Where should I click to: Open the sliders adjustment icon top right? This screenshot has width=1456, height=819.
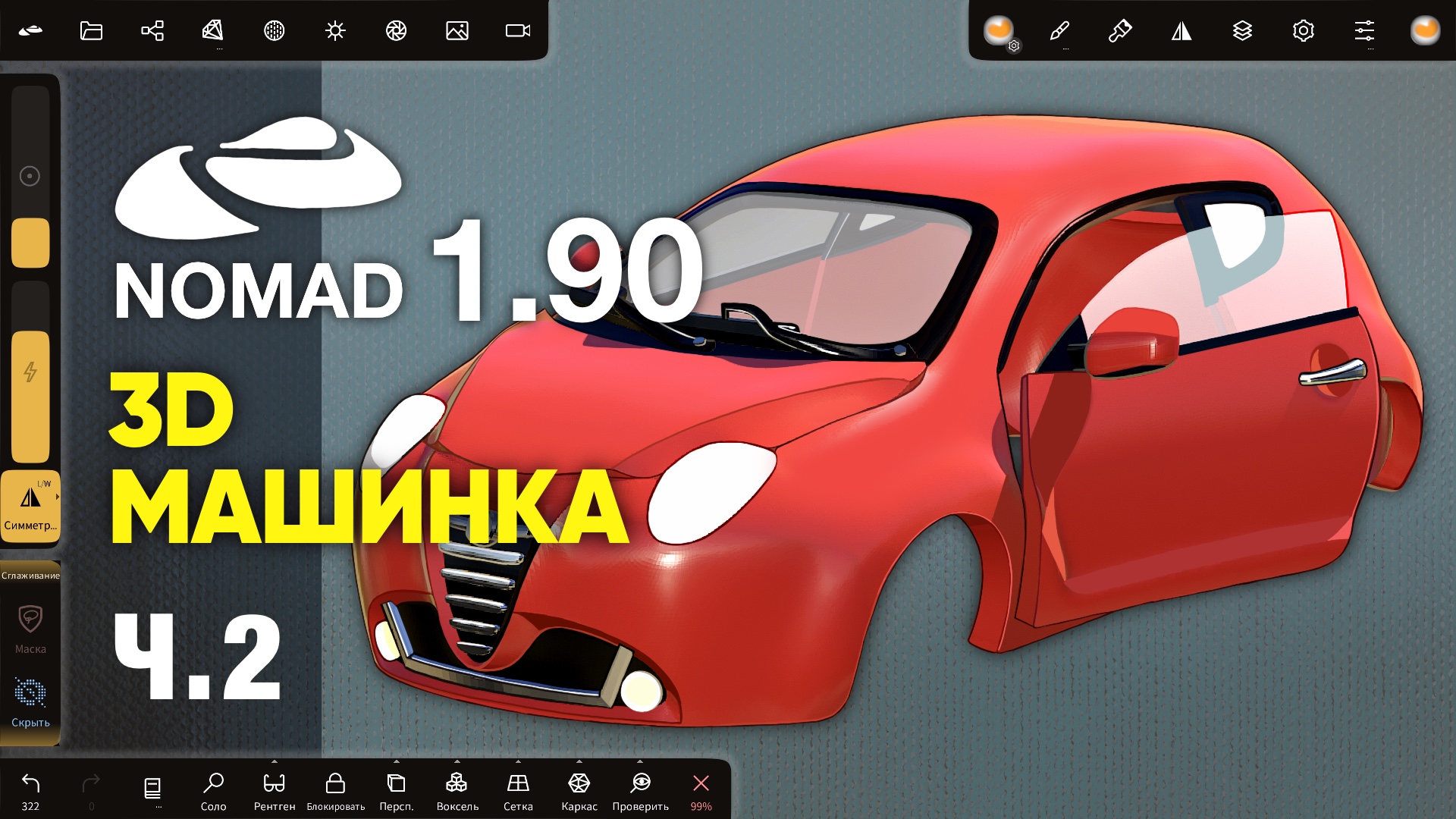pyautogui.click(x=1366, y=30)
